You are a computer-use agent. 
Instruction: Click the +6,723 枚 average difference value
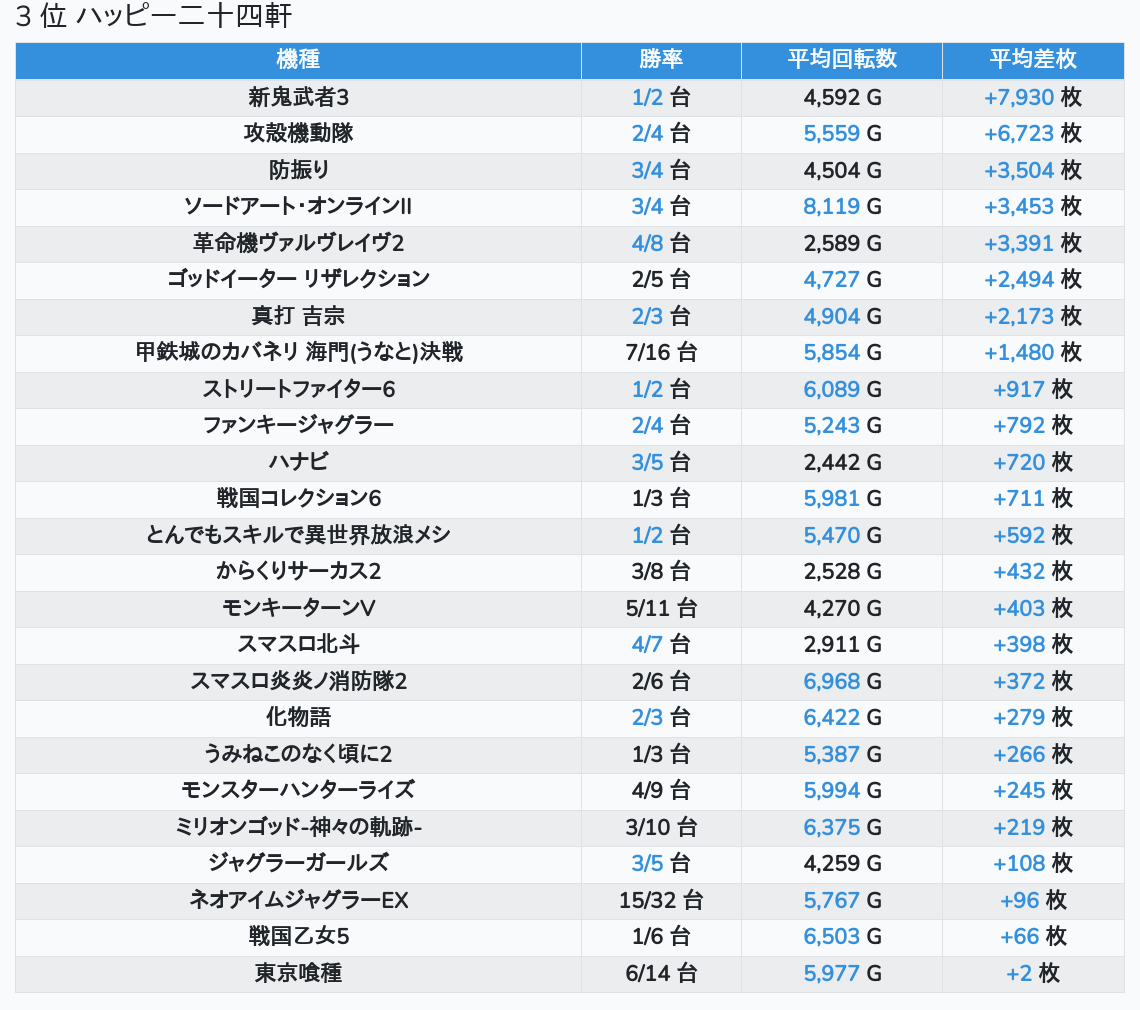(1032, 134)
